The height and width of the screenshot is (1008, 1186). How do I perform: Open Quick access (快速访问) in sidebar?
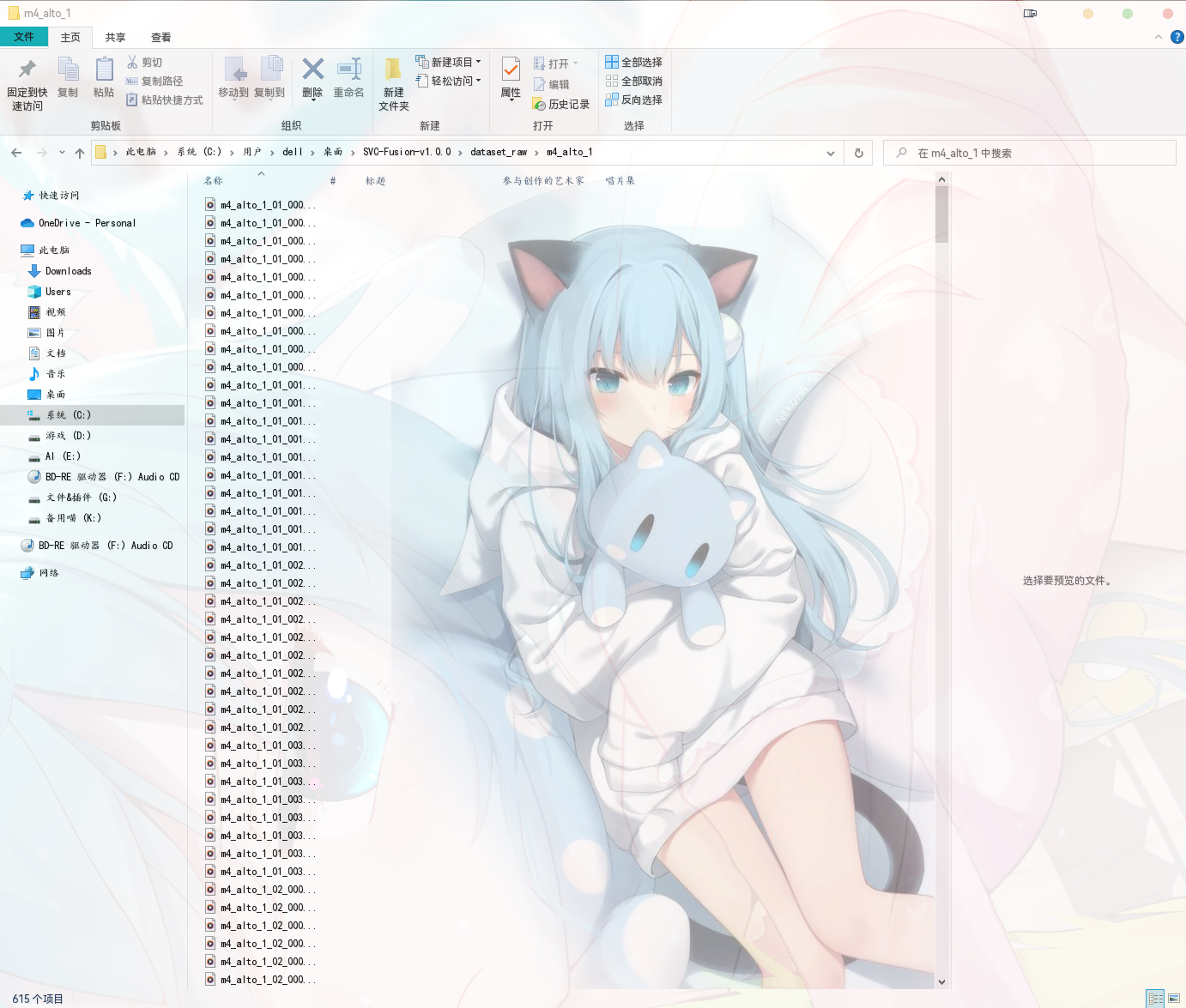tap(51, 196)
